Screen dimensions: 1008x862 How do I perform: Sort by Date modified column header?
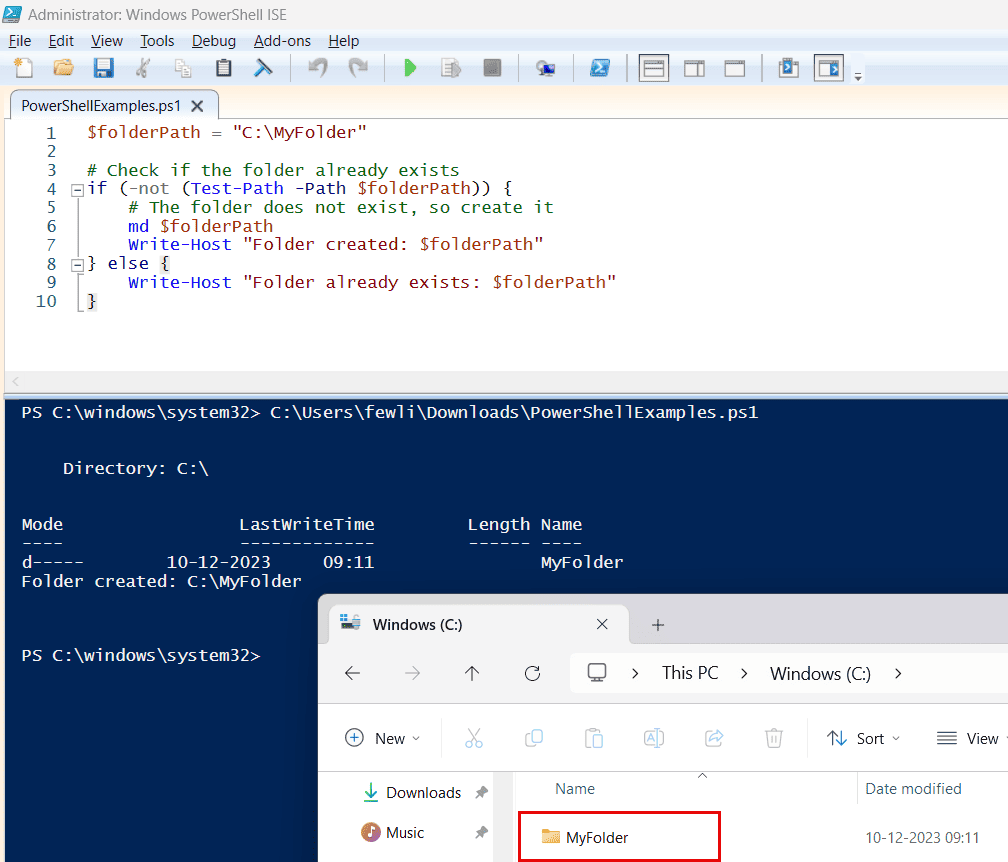913,789
